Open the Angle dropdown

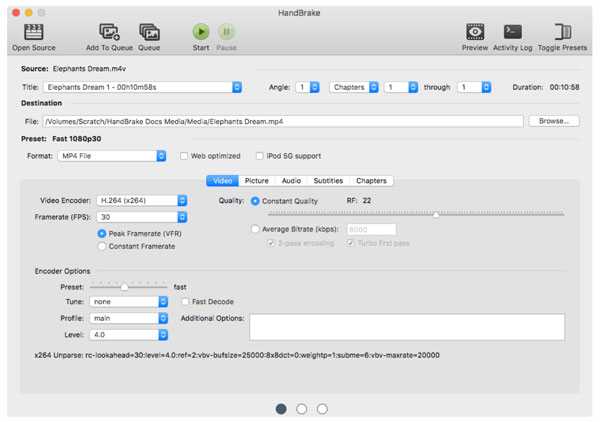[307, 87]
